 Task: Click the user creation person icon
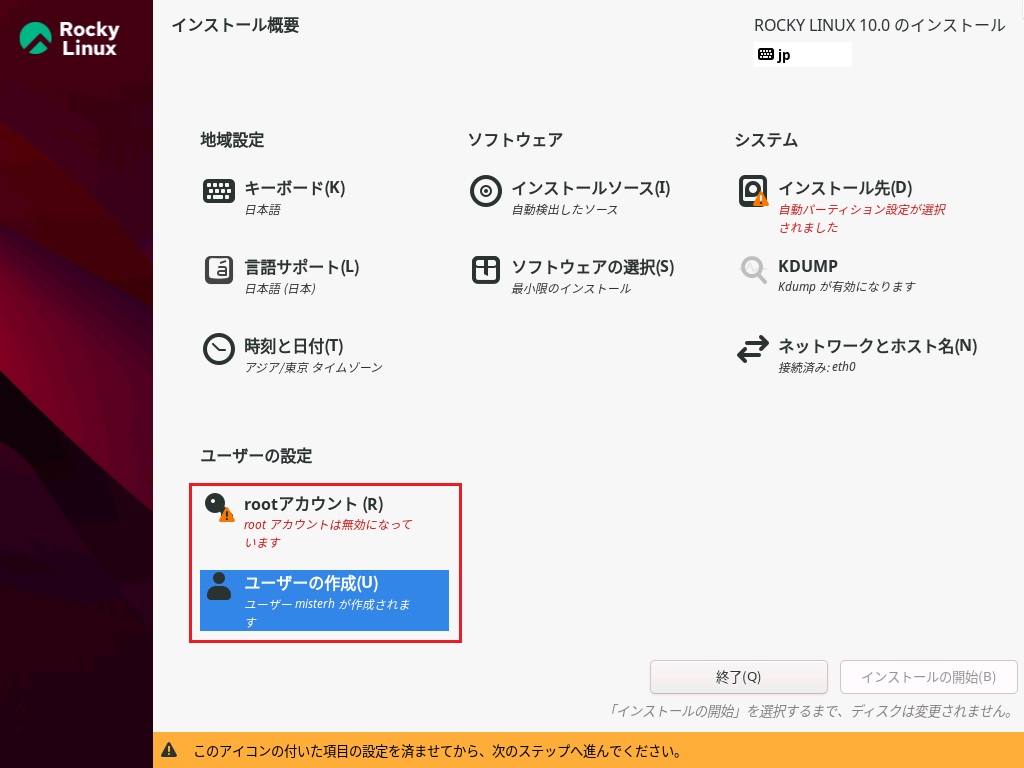(219, 586)
